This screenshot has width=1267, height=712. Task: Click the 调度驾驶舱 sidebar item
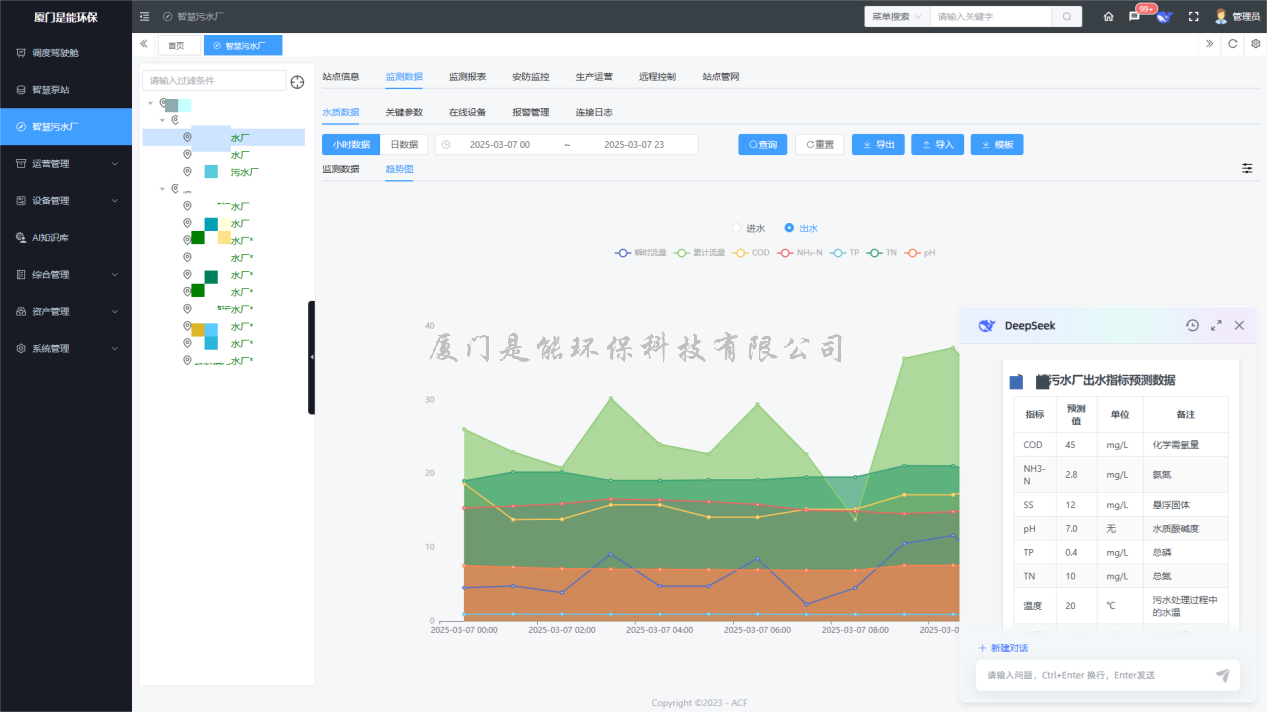(x=66, y=53)
